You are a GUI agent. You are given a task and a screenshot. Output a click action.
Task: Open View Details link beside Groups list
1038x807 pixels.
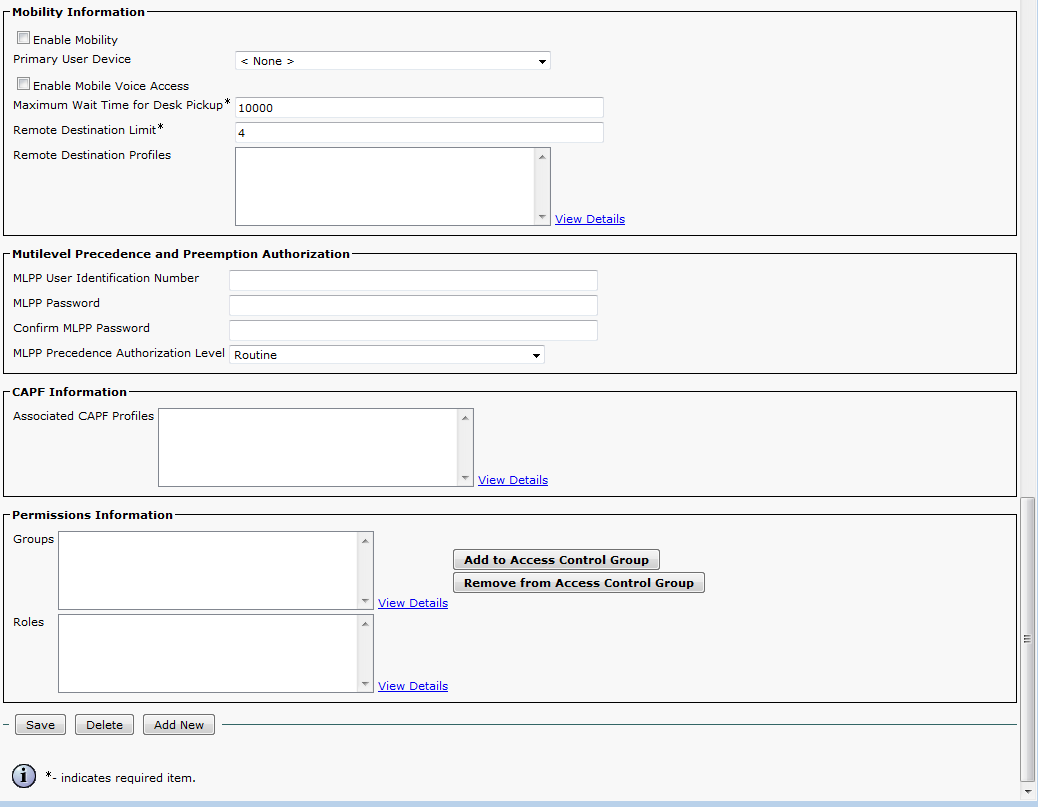point(412,603)
